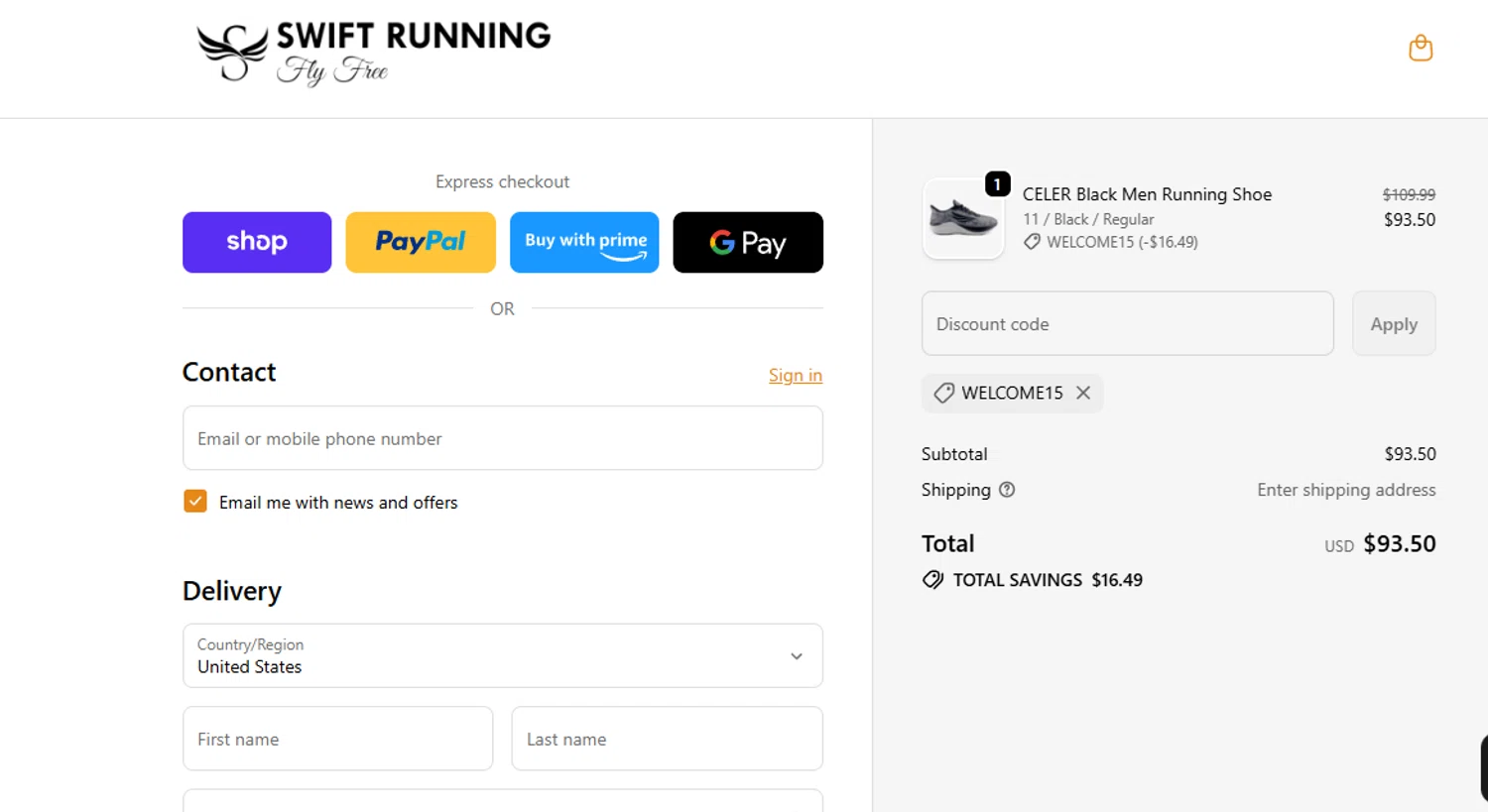Click the Email or mobile phone number field
The width and height of the screenshot is (1488, 812).
[503, 438]
